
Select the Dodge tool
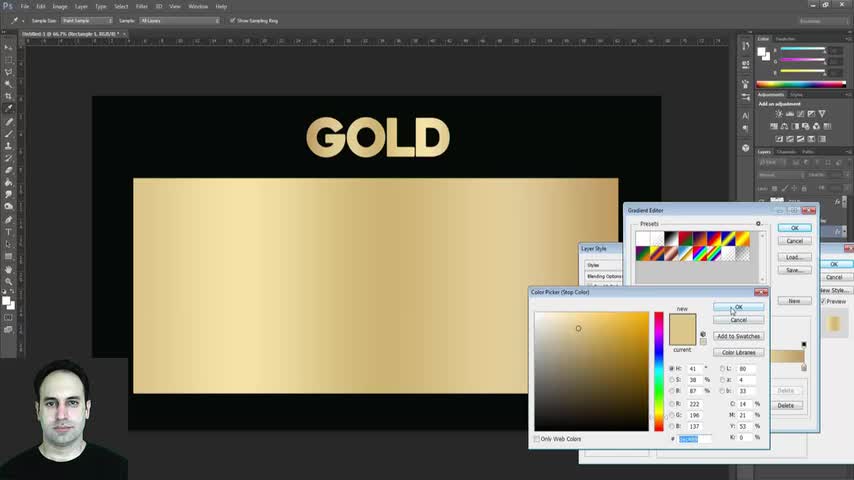pyautogui.click(x=8, y=206)
